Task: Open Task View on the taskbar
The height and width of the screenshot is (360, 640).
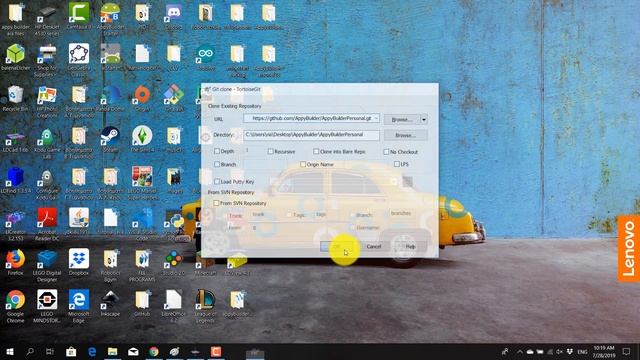Action: [50, 351]
